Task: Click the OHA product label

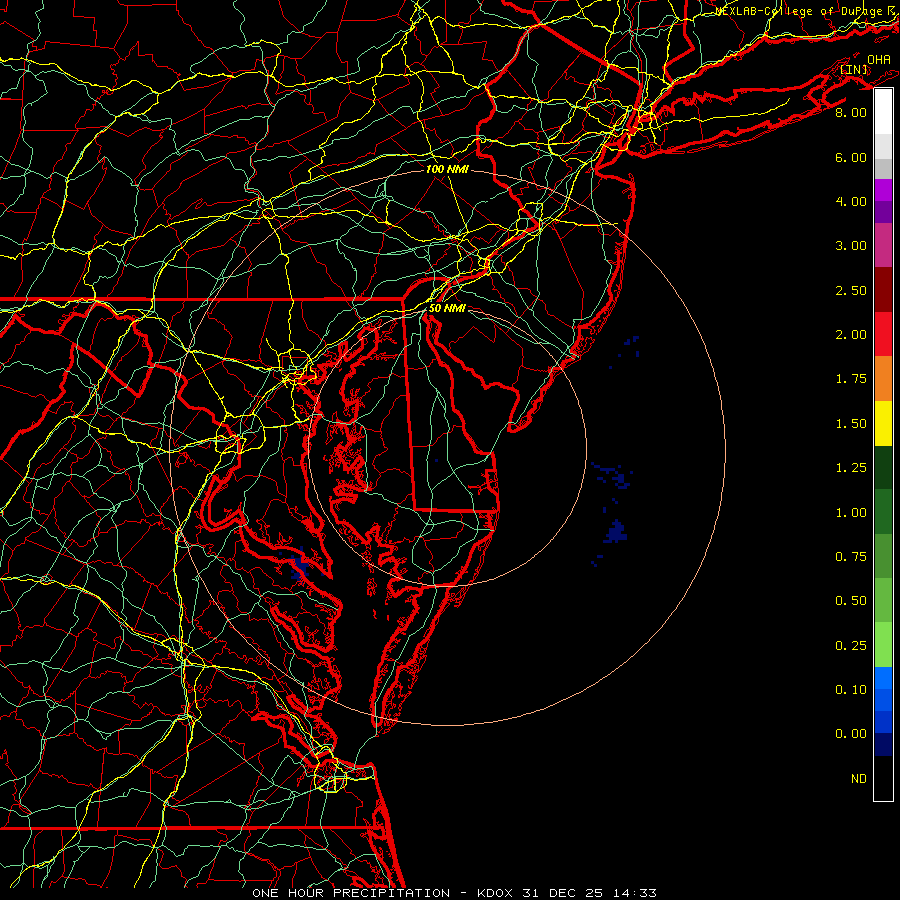Action: point(879,60)
